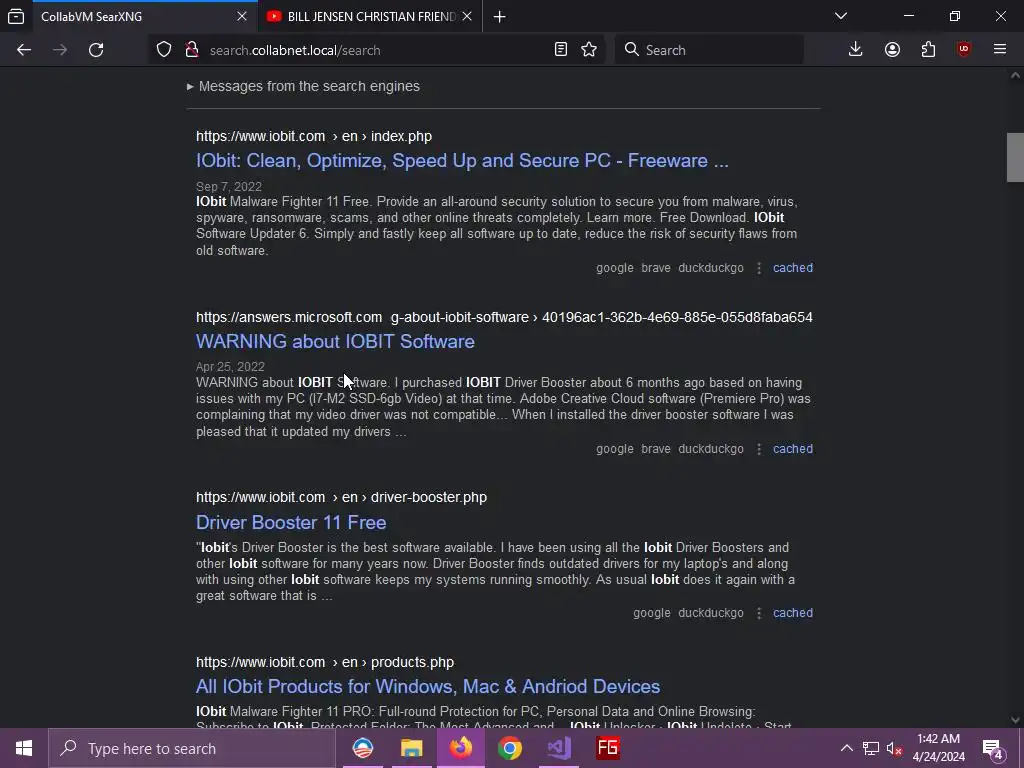
Task: List all tabs dropdown arrow
Action: coord(840,16)
